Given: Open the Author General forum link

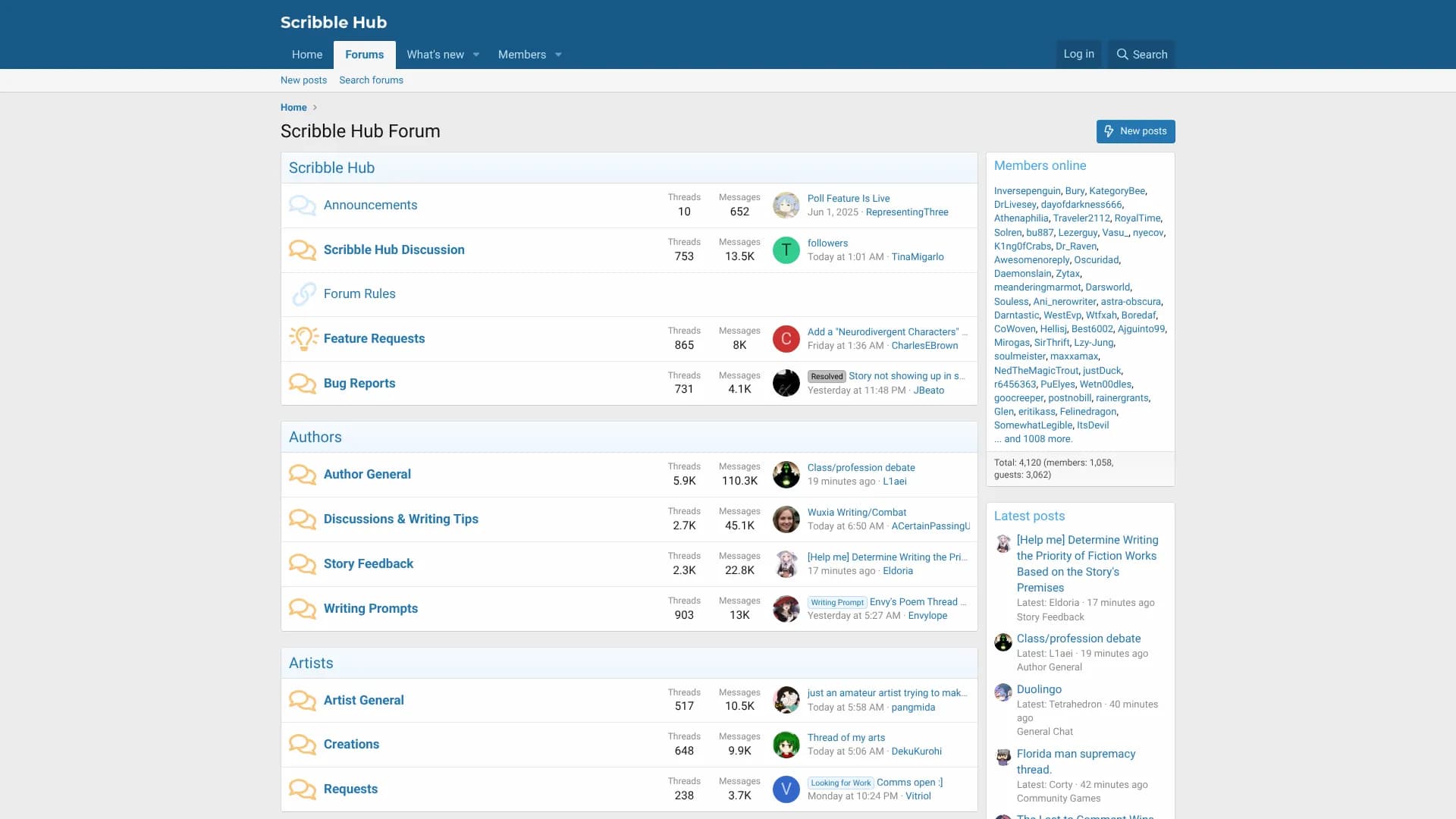Looking at the screenshot, I should 367,474.
